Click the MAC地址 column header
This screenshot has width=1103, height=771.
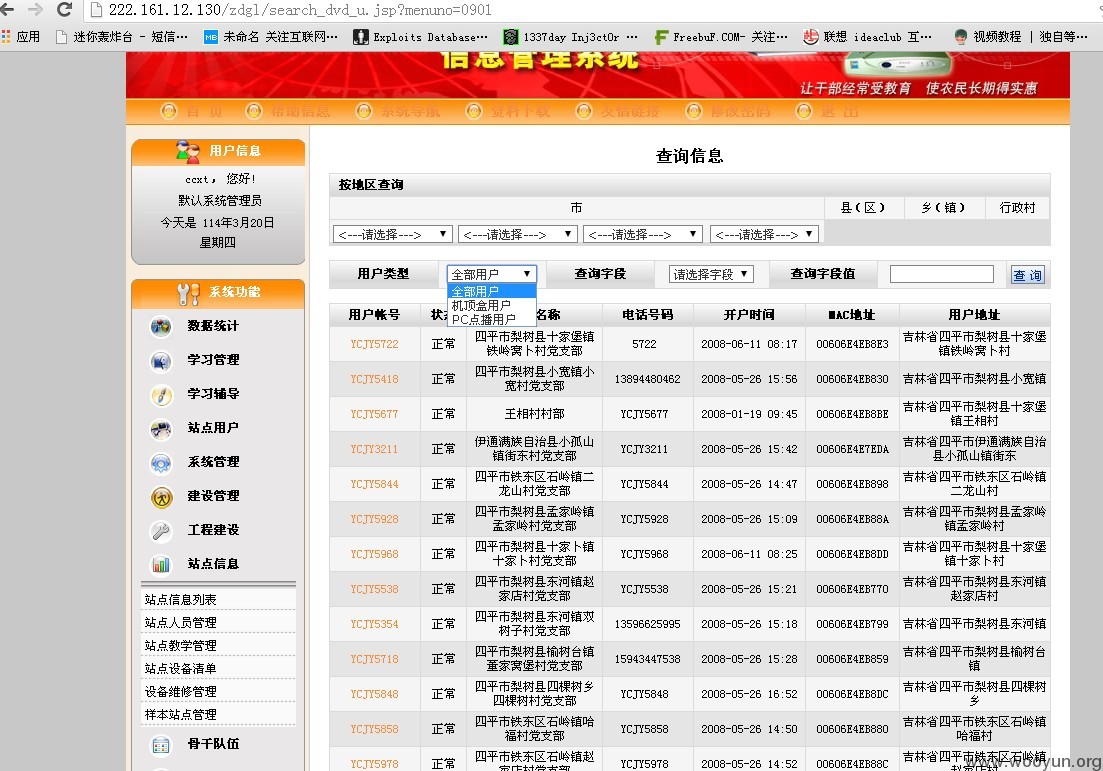[852, 314]
